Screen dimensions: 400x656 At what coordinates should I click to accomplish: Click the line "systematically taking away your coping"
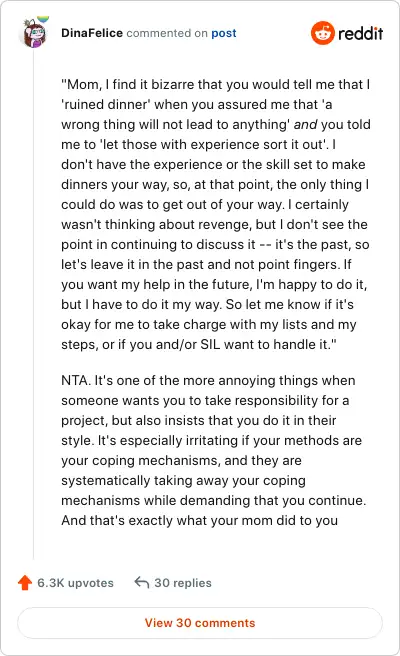[x=183, y=480]
